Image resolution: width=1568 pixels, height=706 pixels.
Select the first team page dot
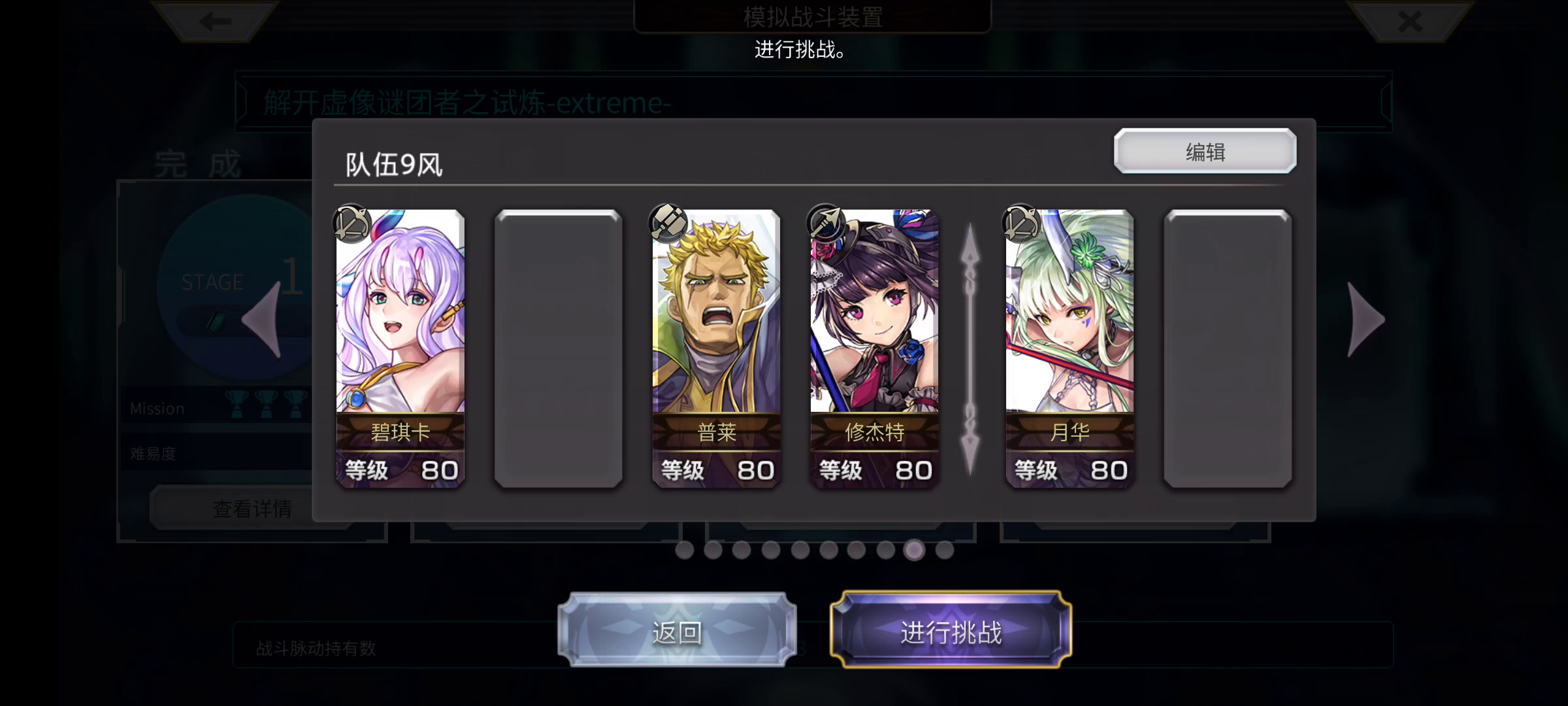coord(684,550)
